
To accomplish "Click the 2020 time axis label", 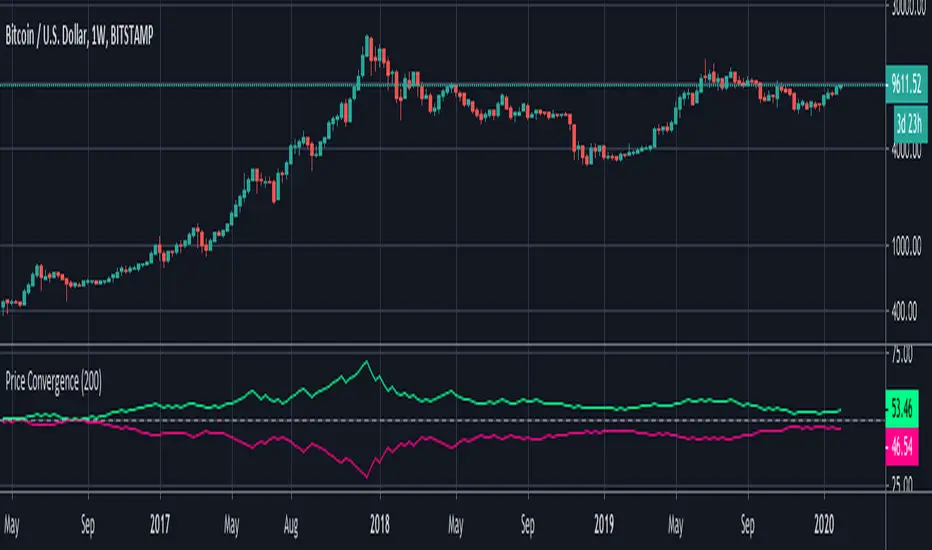I will [x=824, y=524].
